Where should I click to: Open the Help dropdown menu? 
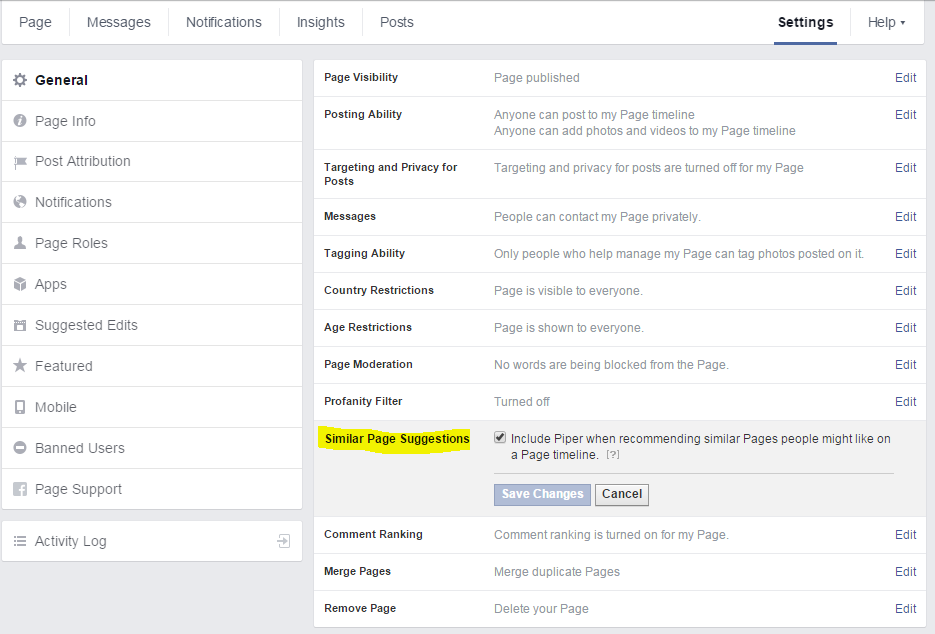[x=886, y=23]
